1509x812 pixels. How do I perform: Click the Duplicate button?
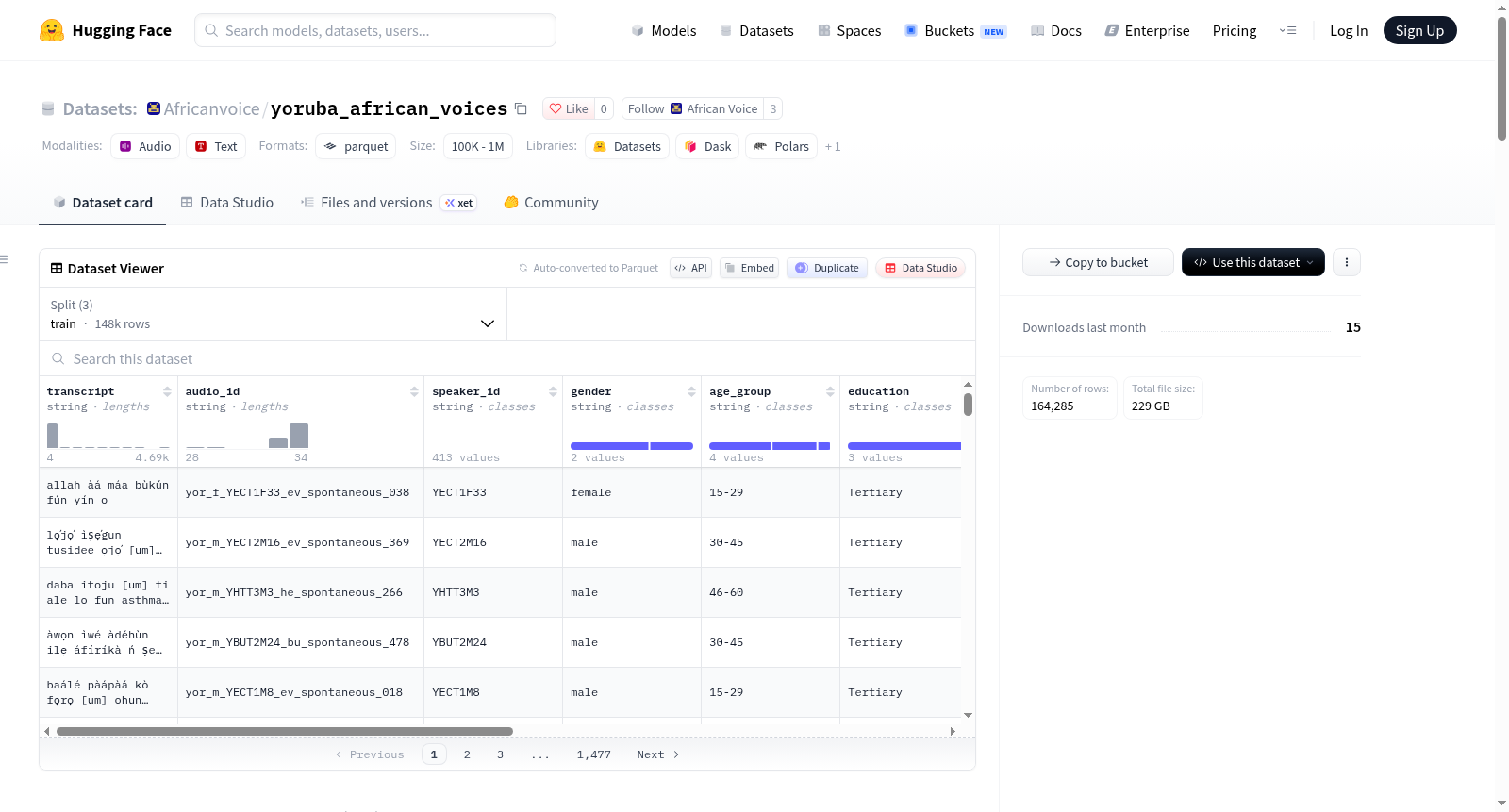click(827, 268)
